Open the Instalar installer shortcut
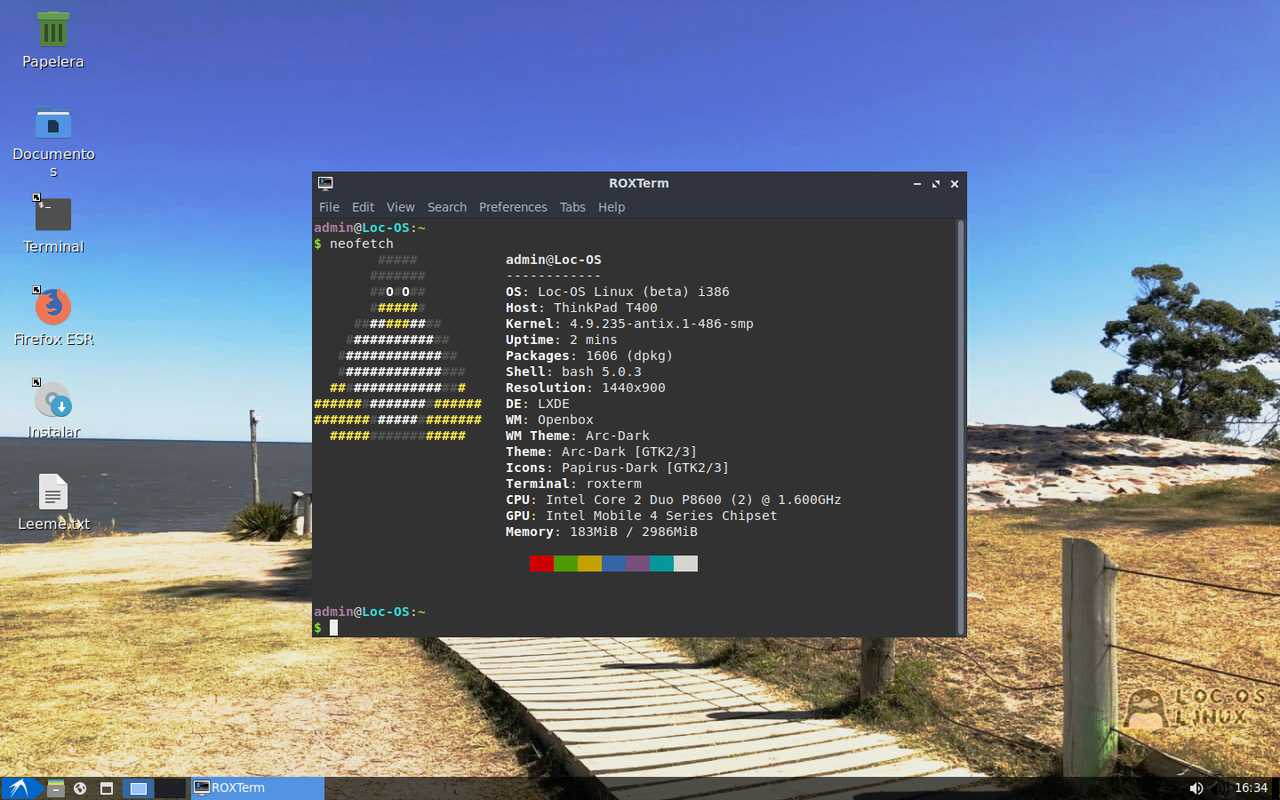 (x=53, y=399)
